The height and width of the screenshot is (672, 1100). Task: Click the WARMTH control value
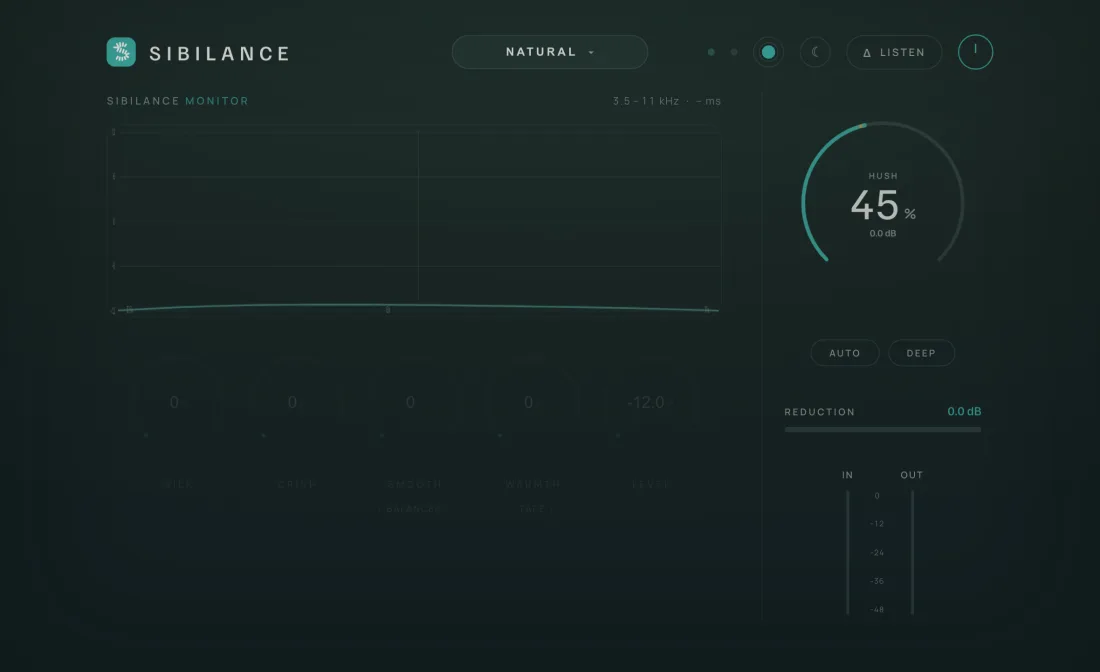pyautogui.click(x=528, y=403)
